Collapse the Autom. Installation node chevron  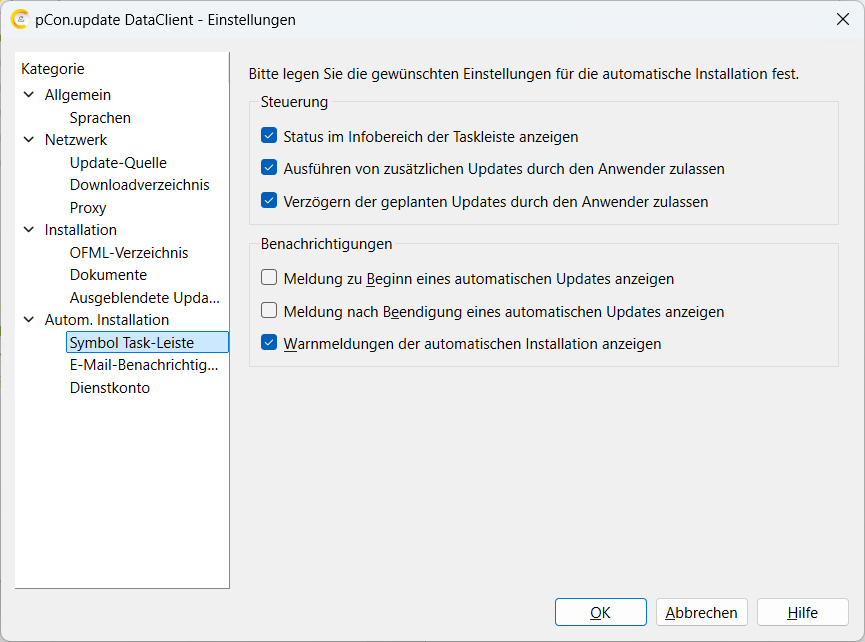29,319
